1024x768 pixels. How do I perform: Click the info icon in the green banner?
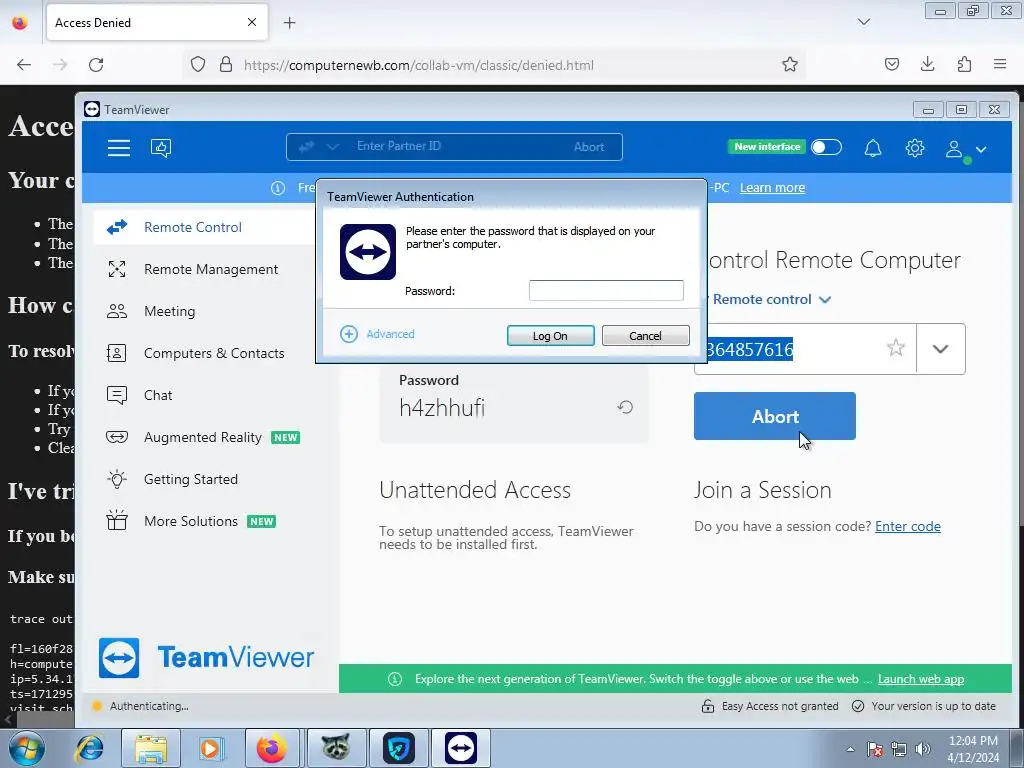click(395, 679)
